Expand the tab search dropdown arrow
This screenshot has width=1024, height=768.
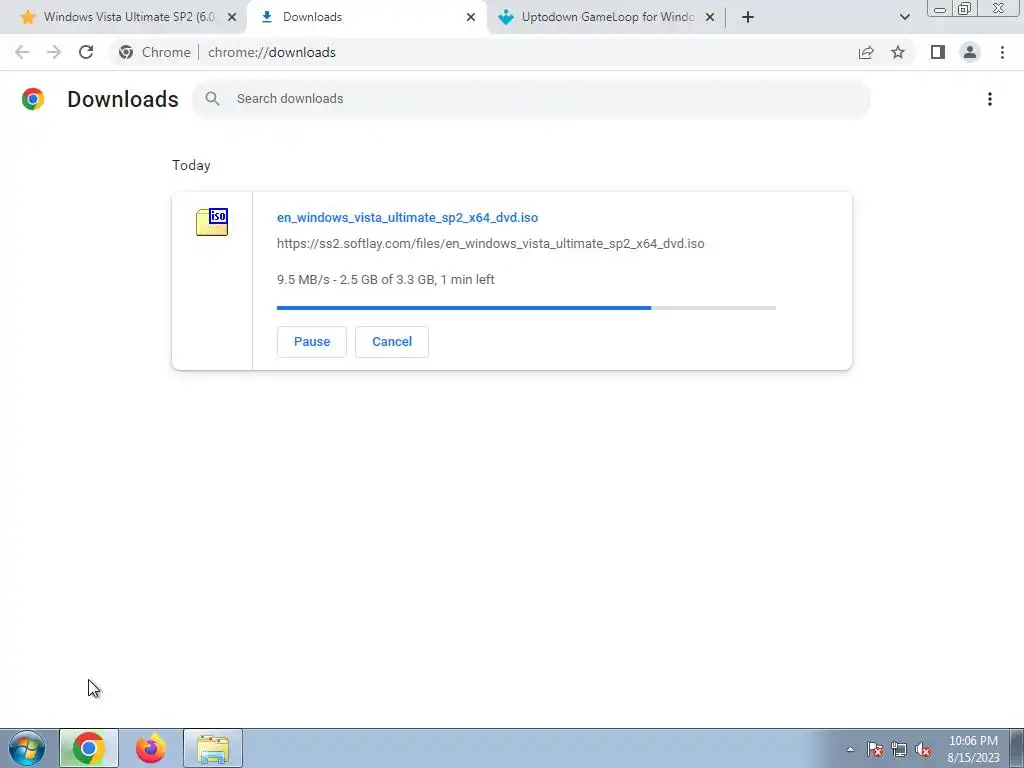coord(904,17)
